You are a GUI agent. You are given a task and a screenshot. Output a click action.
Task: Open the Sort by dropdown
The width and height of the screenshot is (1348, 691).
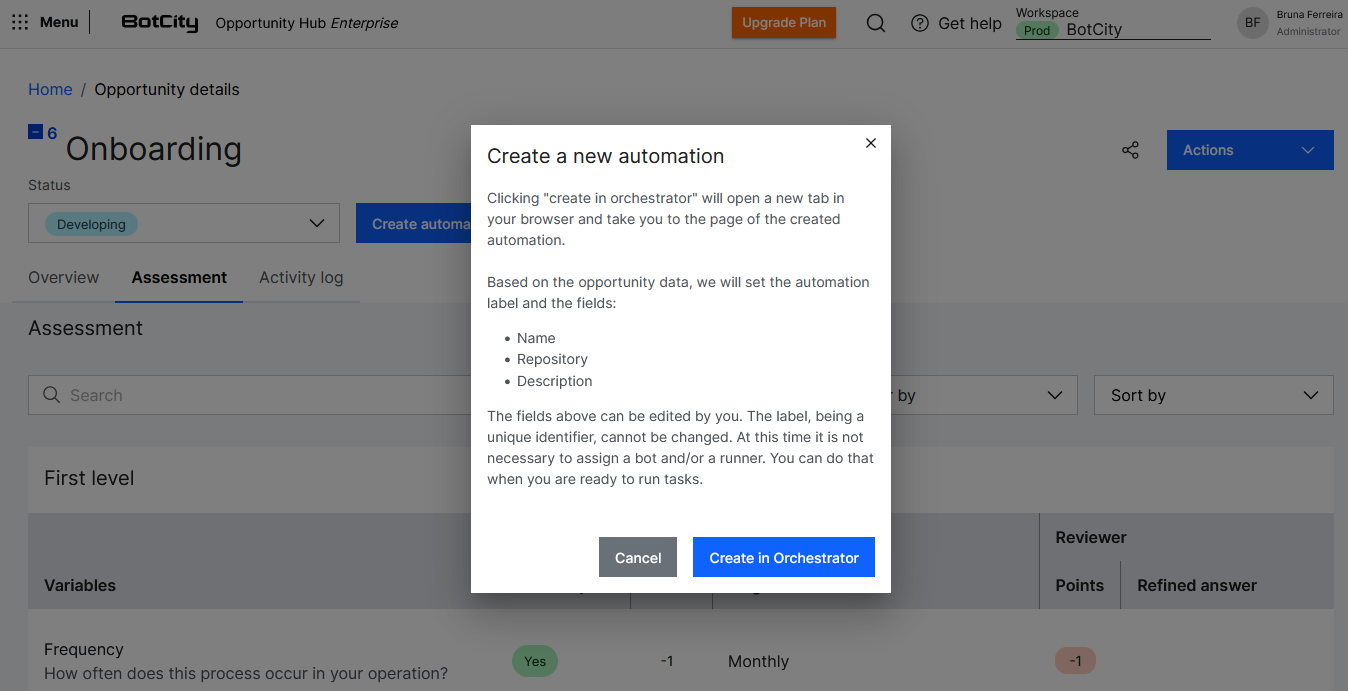coord(1213,395)
